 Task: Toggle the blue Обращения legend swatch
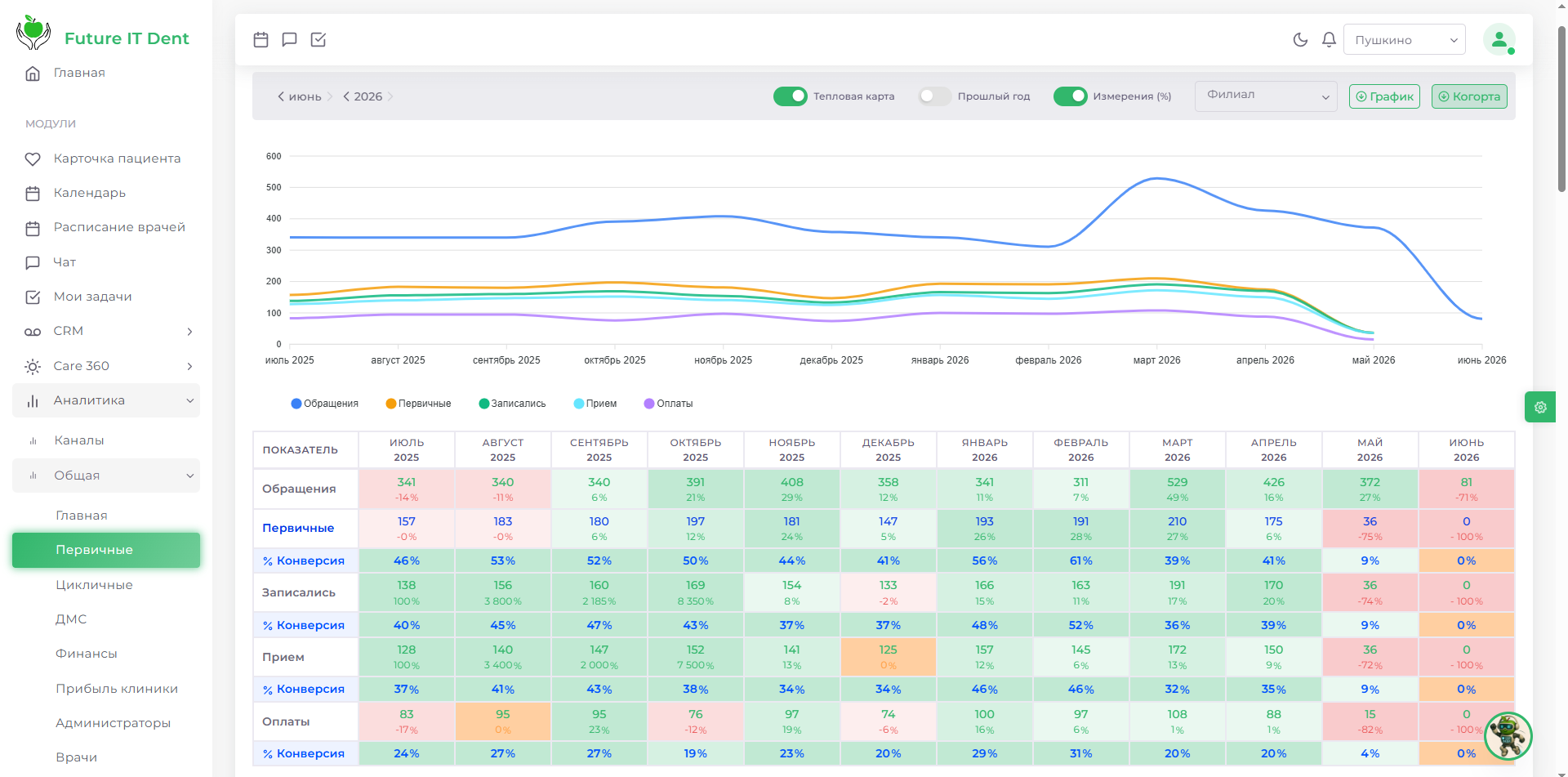(x=296, y=404)
